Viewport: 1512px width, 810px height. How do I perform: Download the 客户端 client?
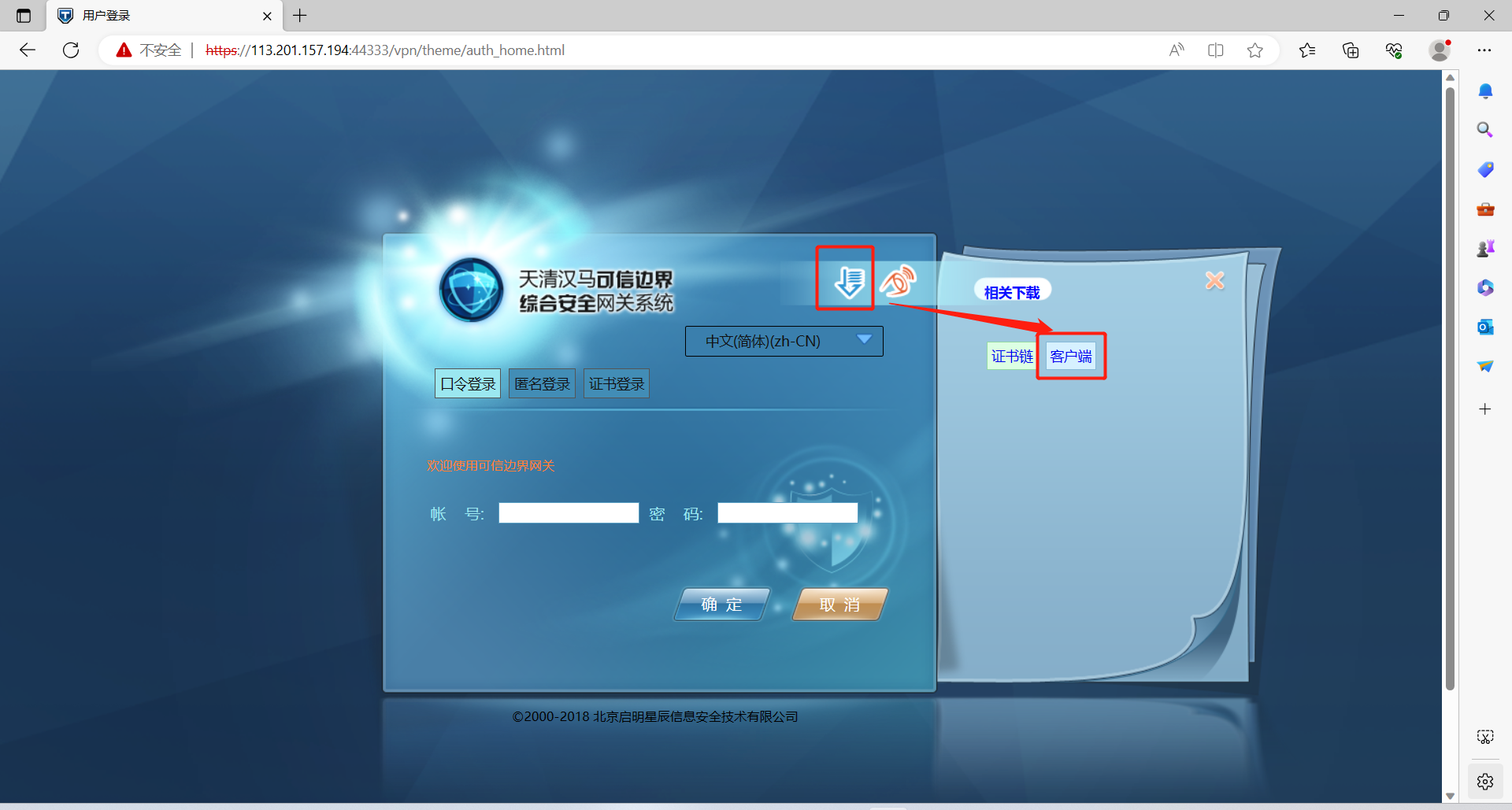pos(1071,357)
